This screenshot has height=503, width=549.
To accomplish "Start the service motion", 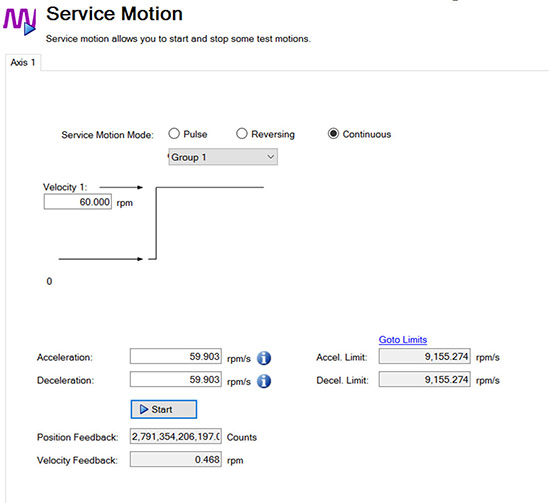I will point(164,409).
